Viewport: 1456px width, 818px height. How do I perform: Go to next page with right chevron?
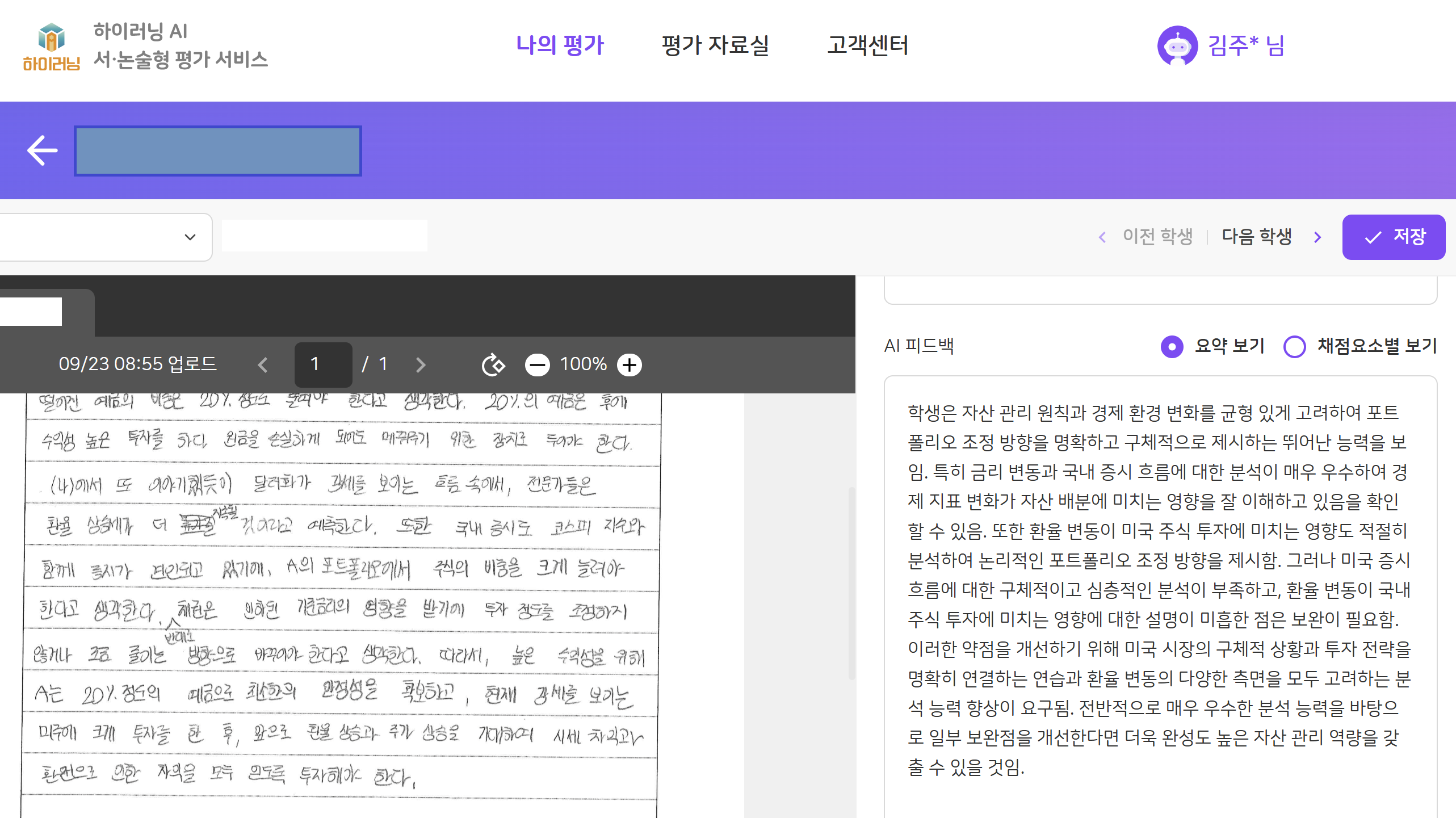420,364
